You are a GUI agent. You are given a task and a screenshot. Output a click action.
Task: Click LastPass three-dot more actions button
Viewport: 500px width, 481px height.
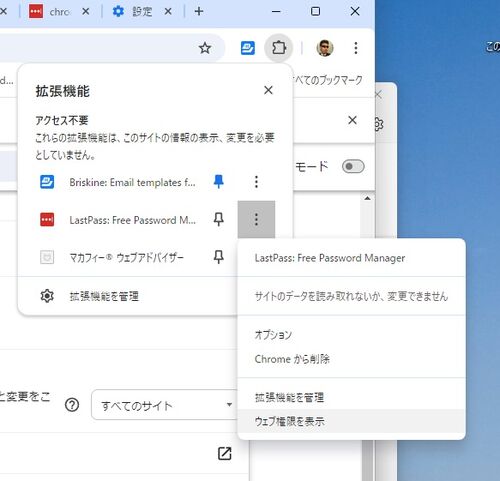[256, 219]
